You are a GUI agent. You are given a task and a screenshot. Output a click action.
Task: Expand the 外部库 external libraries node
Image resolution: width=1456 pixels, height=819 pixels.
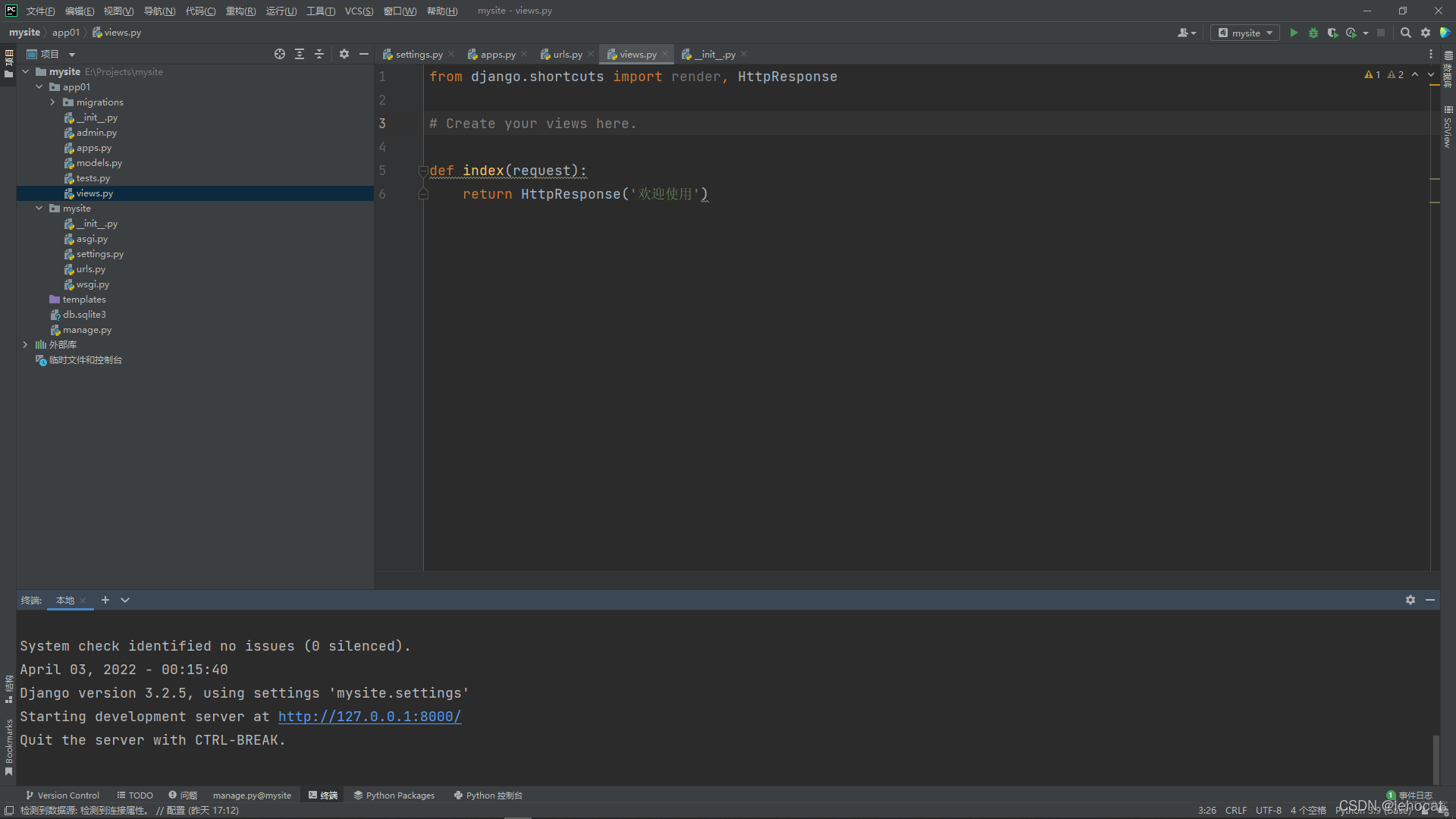tap(23, 344)
